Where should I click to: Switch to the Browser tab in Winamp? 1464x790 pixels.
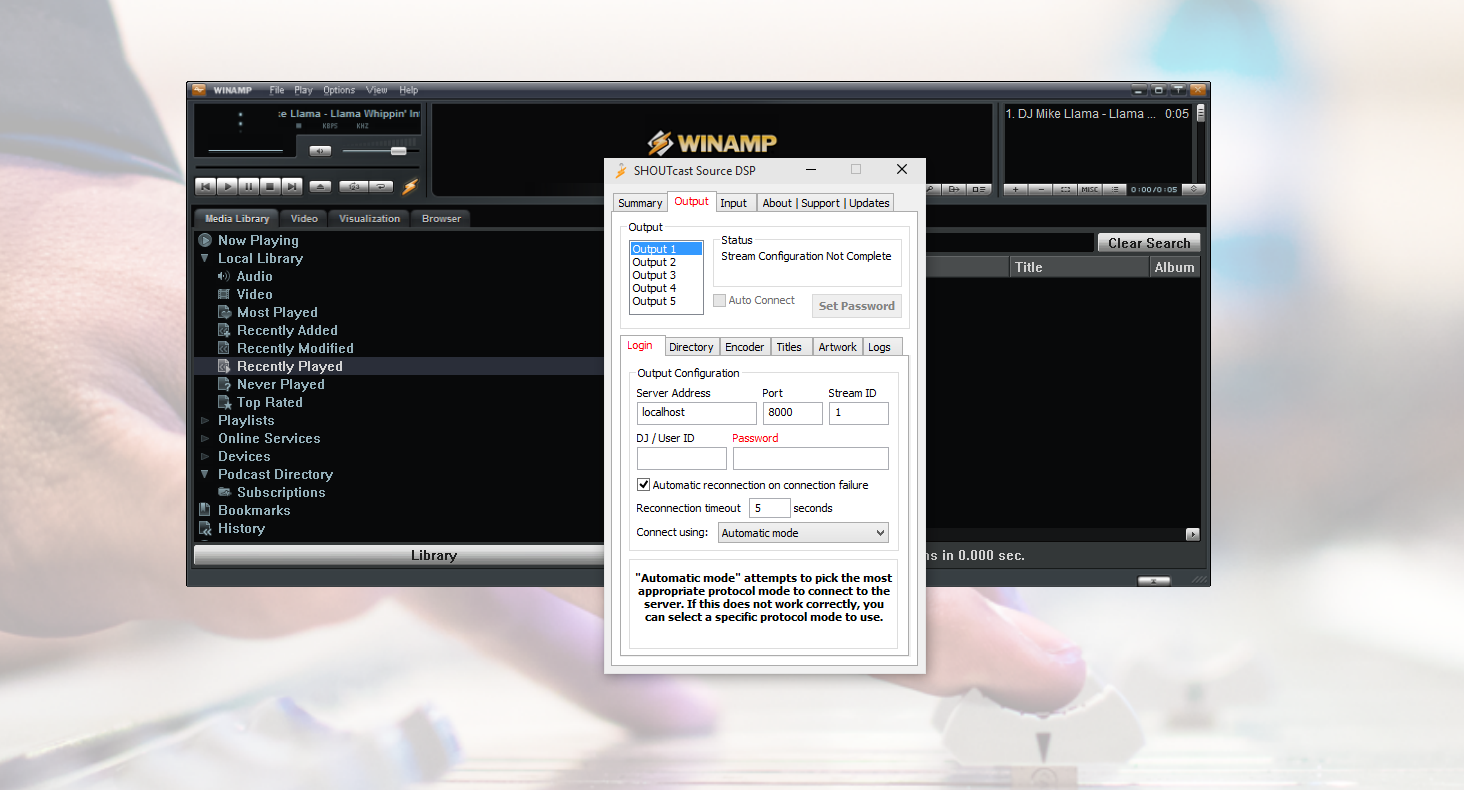click(x=441, y=218)
